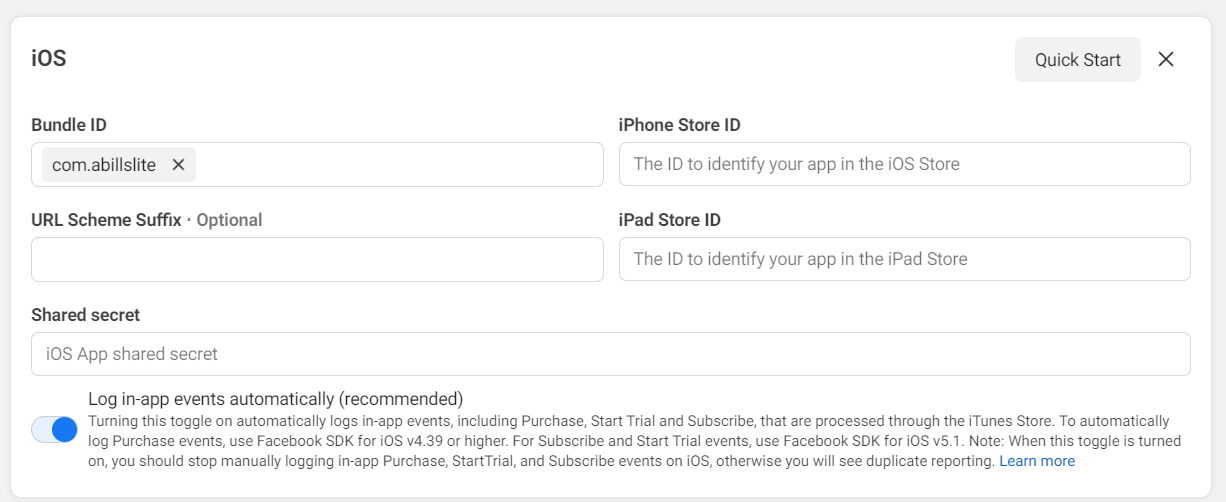Click the toggle's description paragraph
This screenshot has height=502, width=1226.
pos(600,441)
